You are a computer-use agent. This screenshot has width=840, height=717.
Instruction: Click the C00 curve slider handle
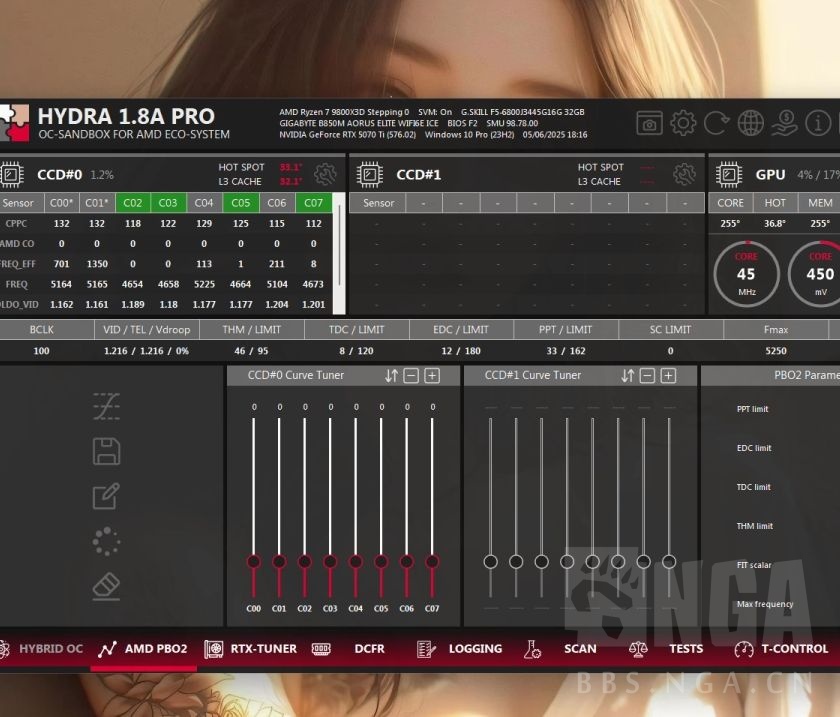click(x=253, y=562)
